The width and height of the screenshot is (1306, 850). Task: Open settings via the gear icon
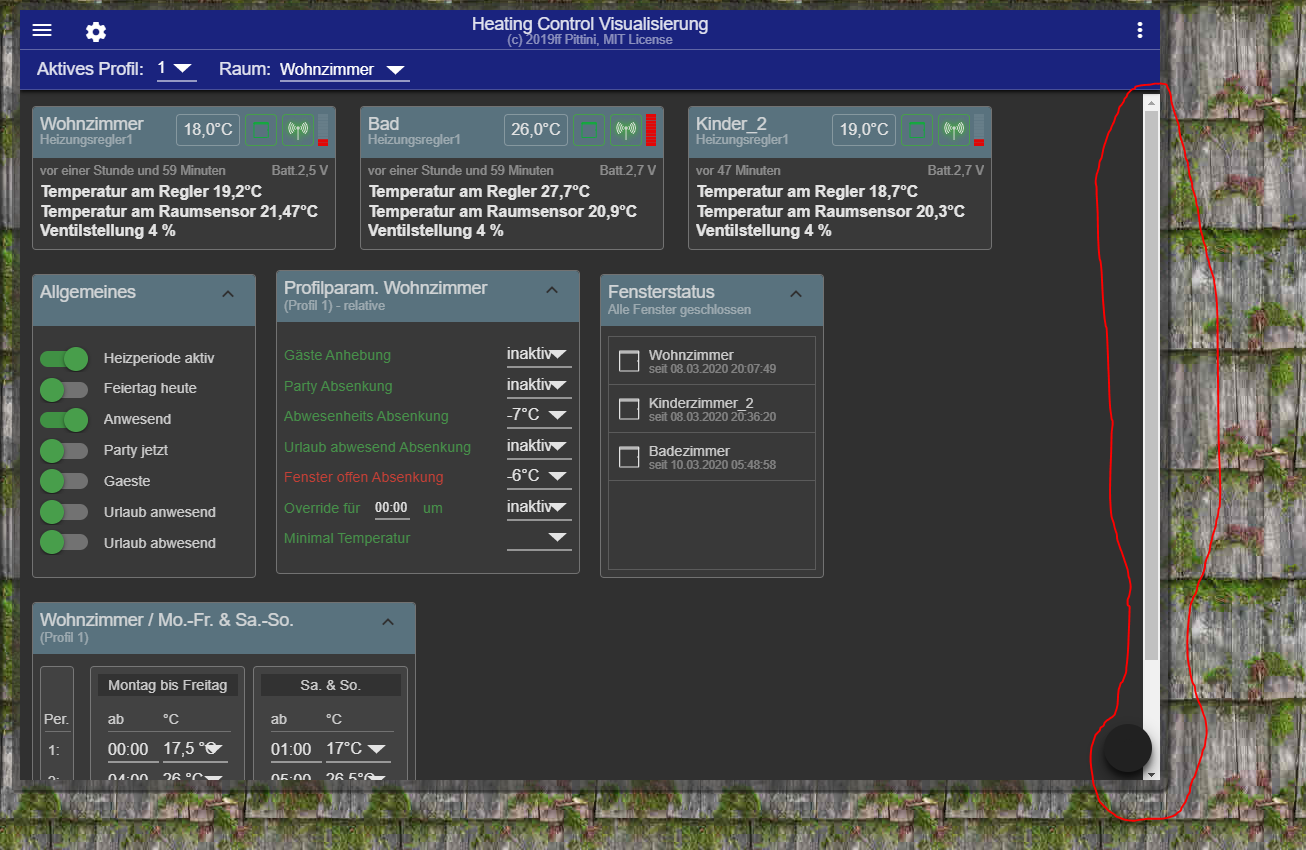[96, 32]
